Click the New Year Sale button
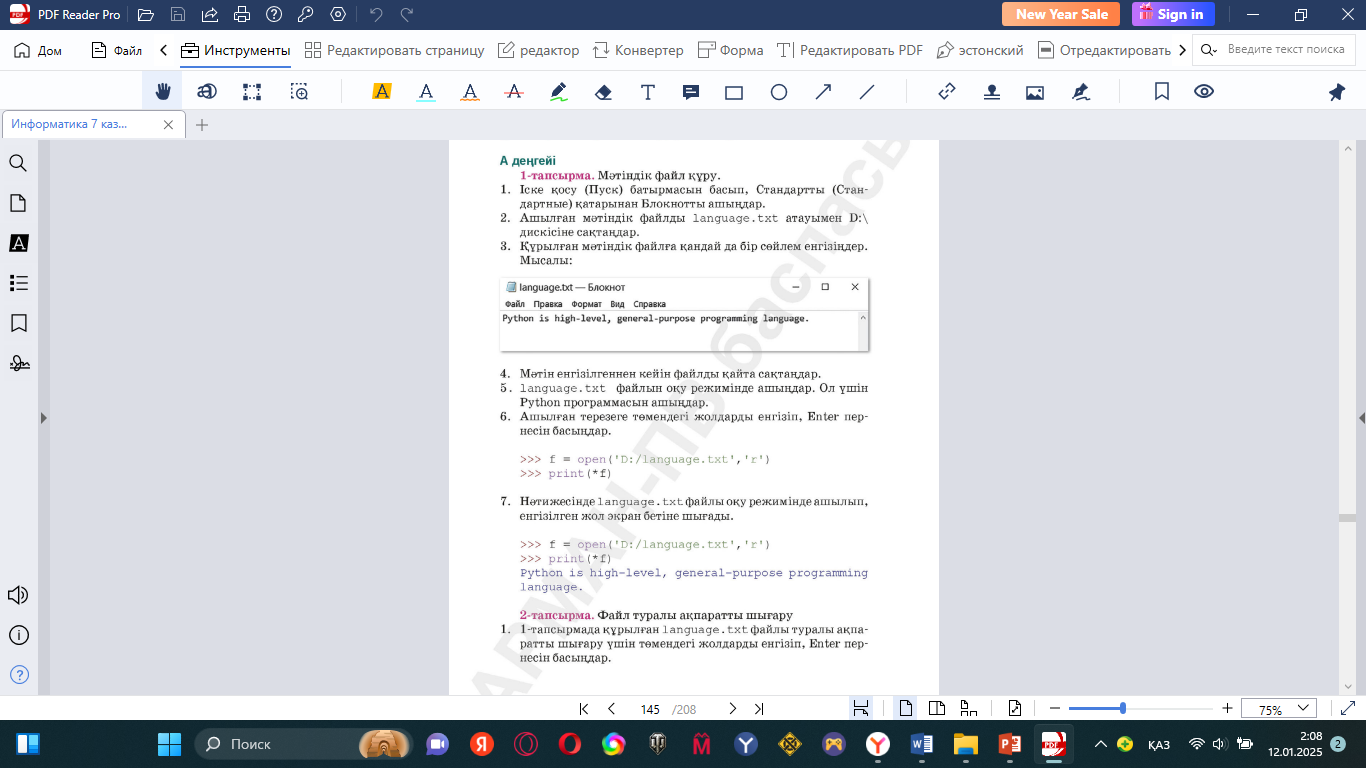The width and height of the screenshot is (1366, 768). [1061, 14]
